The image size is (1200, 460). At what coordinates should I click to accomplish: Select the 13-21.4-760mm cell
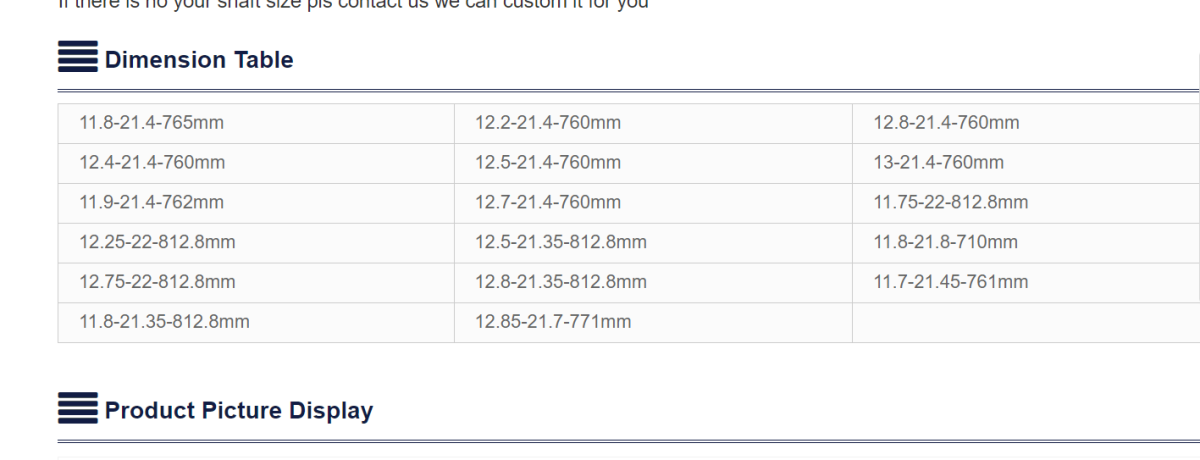coord(1026,163)
